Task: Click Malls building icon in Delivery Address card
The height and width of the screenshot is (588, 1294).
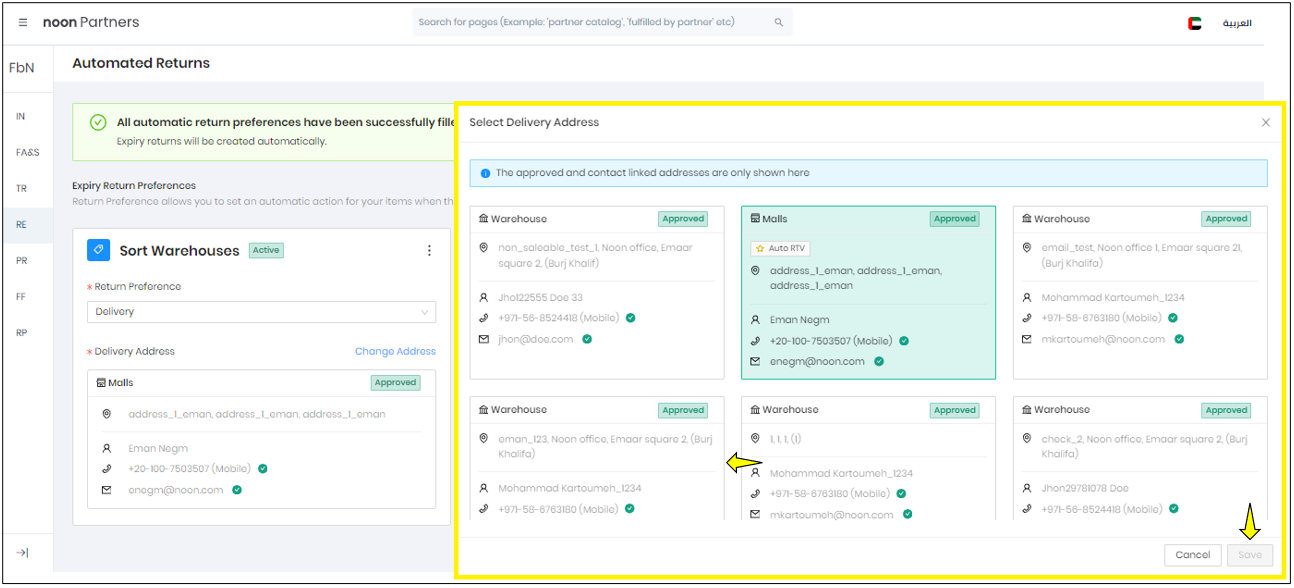Action: [x=101, y=383]
